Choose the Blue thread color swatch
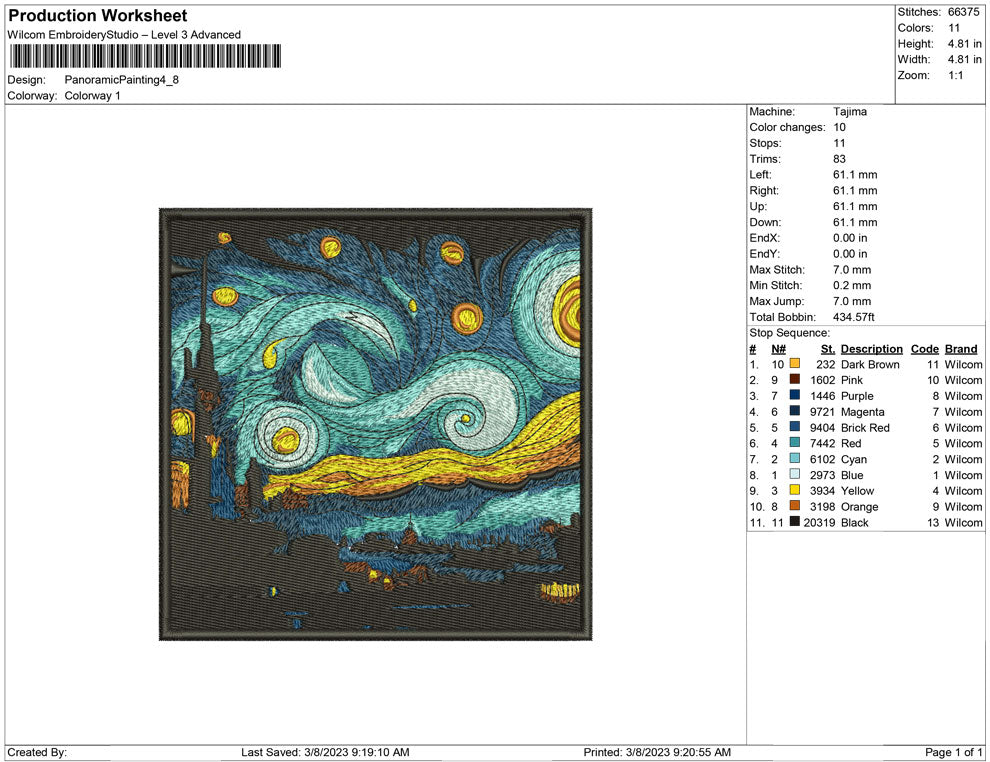This screenshot has width=990, height=762. click(795, 474)
